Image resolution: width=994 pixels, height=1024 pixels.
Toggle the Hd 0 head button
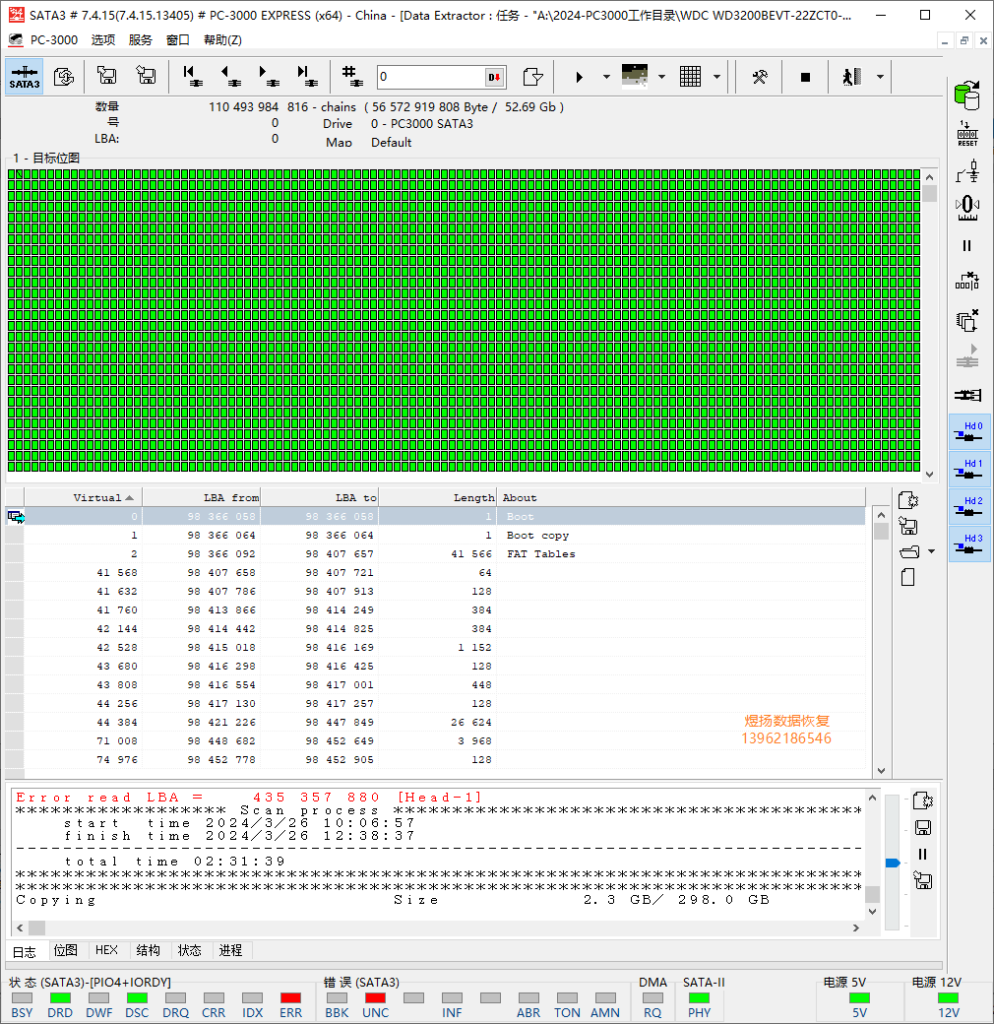click(968, 432)
